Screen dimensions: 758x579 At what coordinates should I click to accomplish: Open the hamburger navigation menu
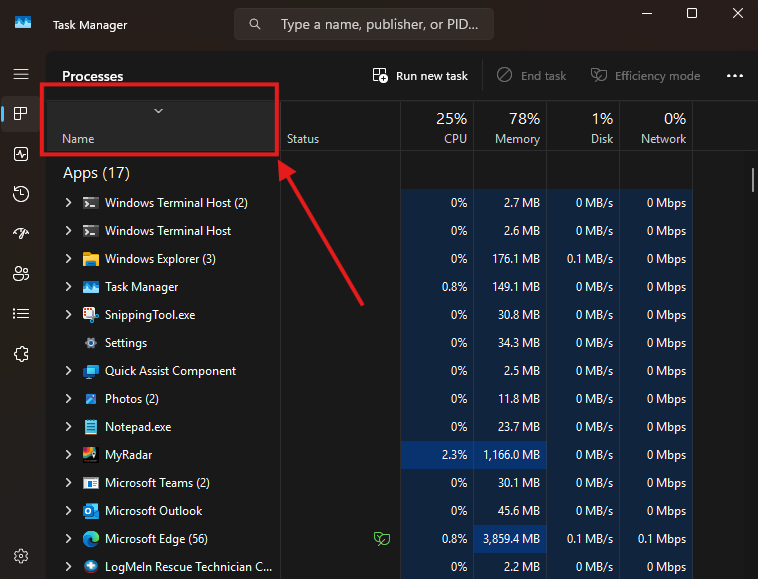21,74
